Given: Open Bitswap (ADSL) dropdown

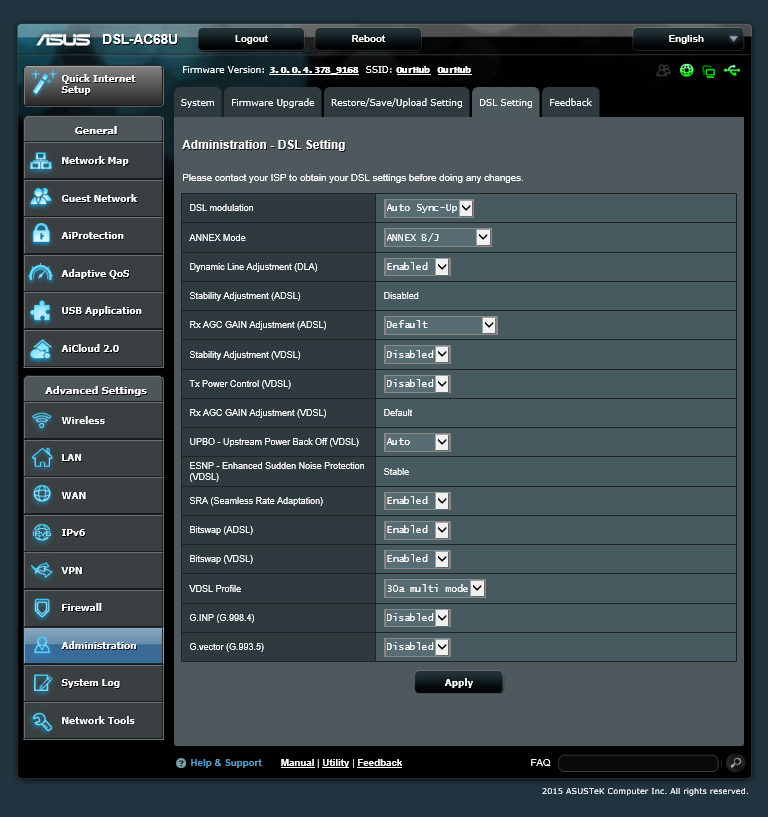Looking at the screenshot, I should (417, 530).
